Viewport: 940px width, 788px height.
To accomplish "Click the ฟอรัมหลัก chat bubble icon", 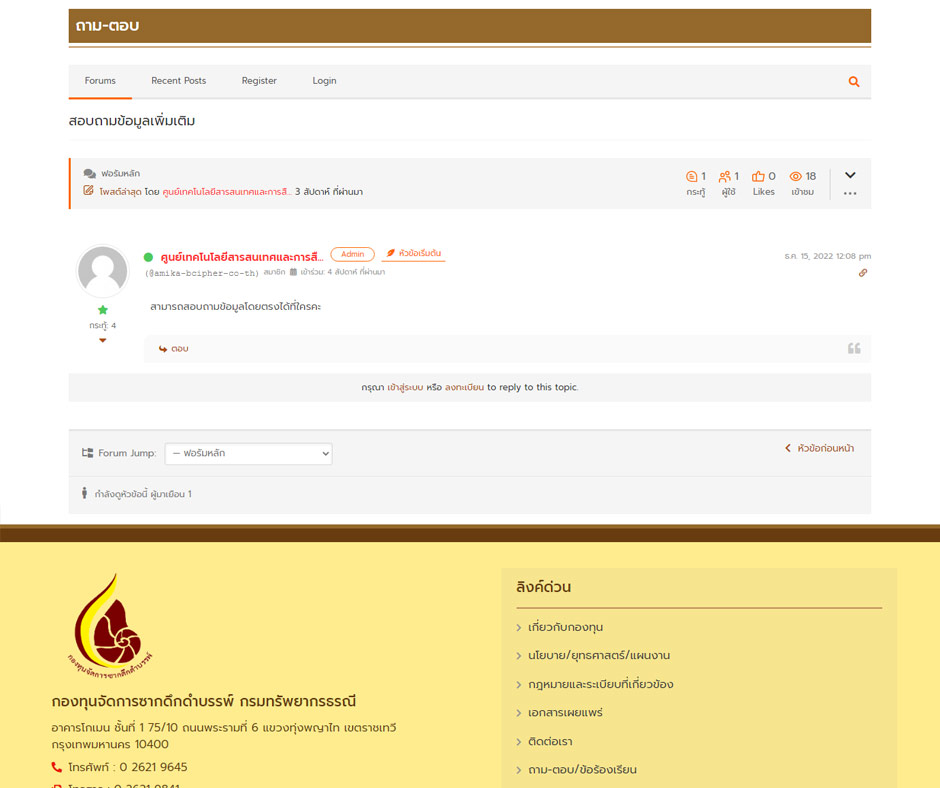I will tap(89, 173).
